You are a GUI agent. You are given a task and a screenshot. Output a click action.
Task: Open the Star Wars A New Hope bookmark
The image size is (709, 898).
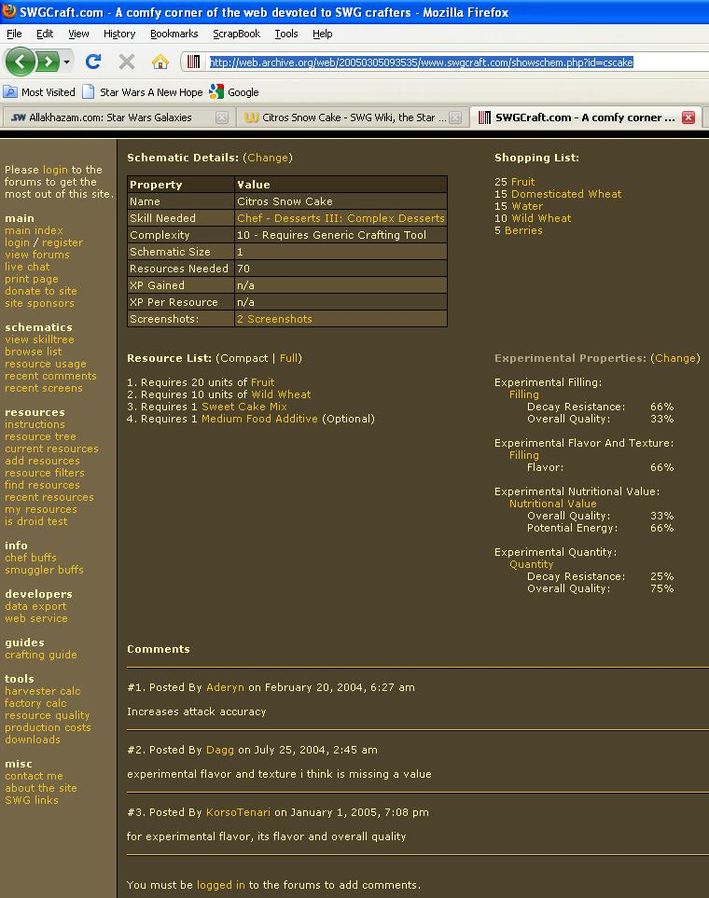tap(143, 92)
